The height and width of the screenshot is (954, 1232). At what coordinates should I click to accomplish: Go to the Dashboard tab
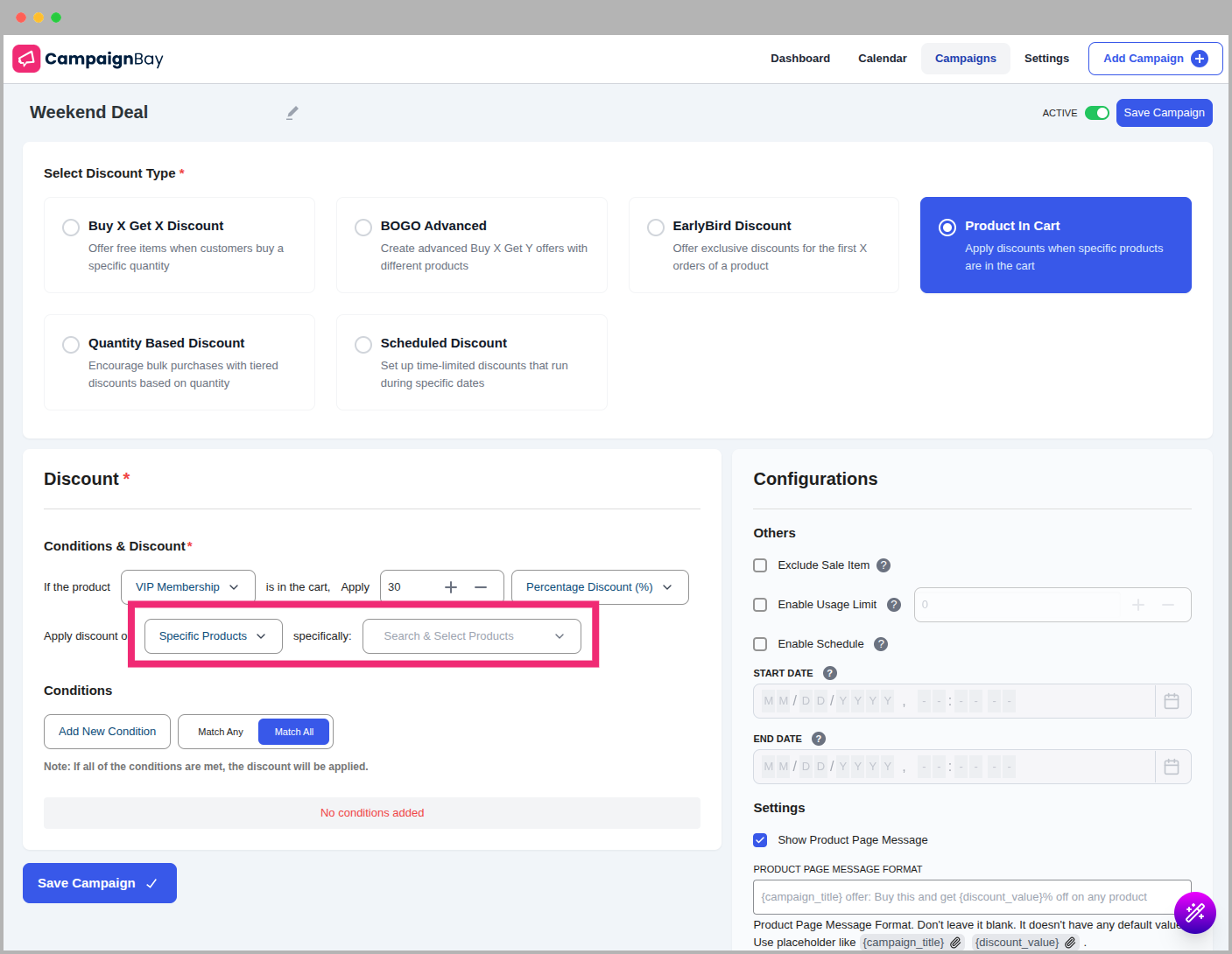(x=799, y=59)
